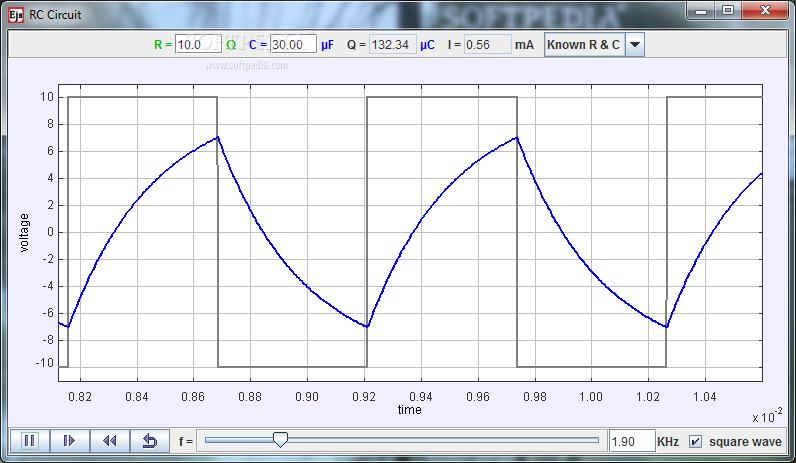The image size is (796, 463).
Task: Click the 10 tick on voltage axis
Action: [47, 97]
